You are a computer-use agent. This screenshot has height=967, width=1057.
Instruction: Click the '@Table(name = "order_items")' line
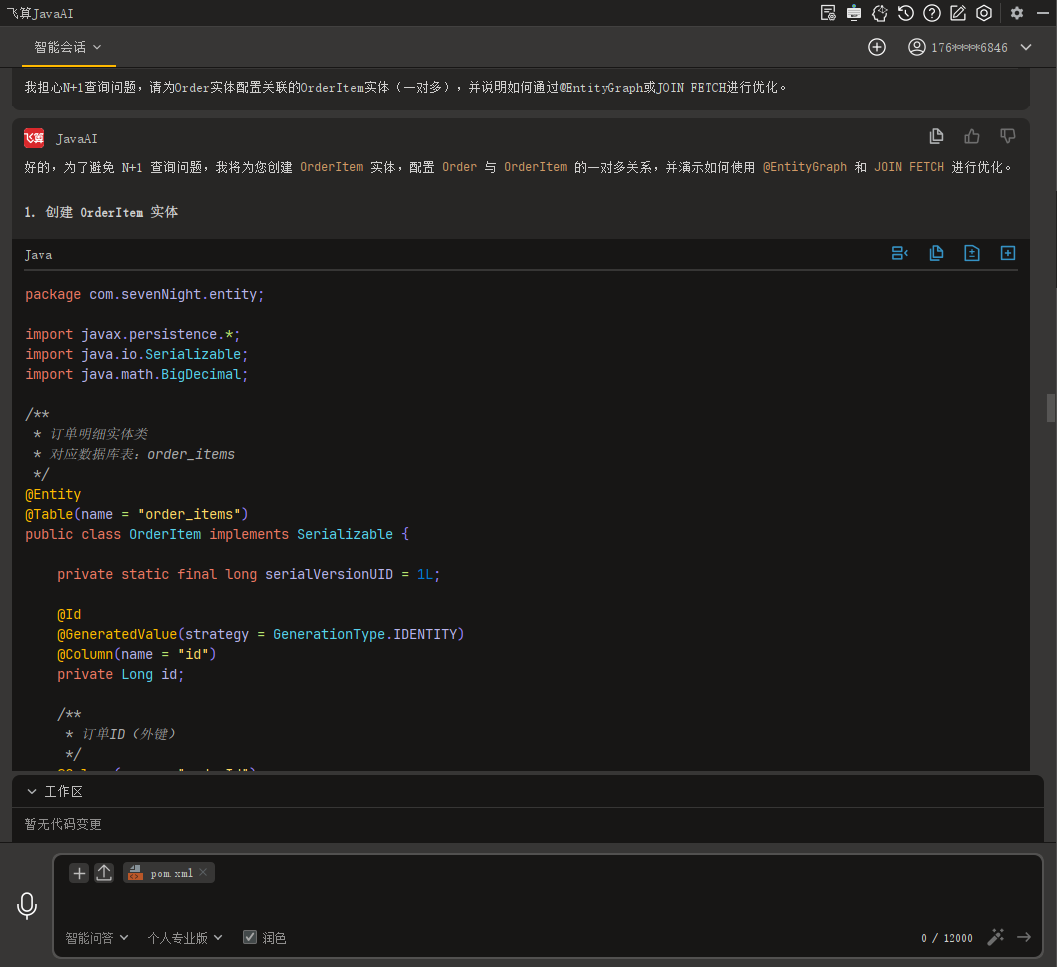(x=137, y=515)
